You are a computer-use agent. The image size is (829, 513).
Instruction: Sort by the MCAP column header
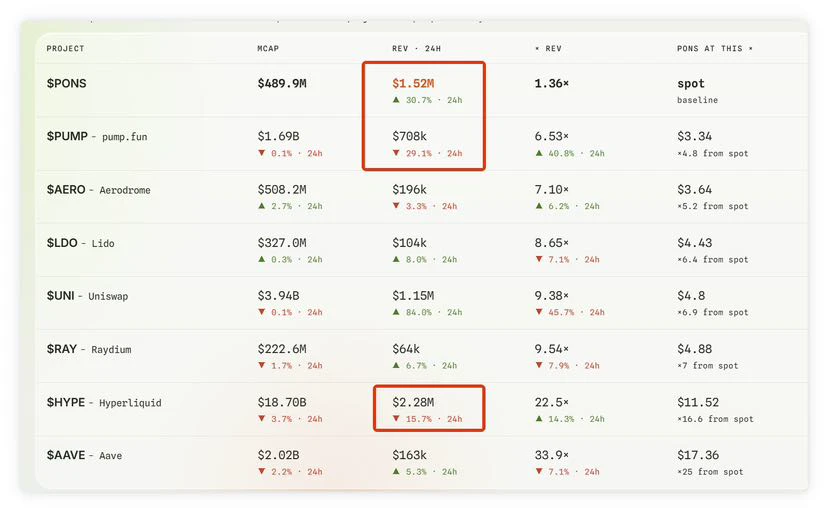coord(268,48)
